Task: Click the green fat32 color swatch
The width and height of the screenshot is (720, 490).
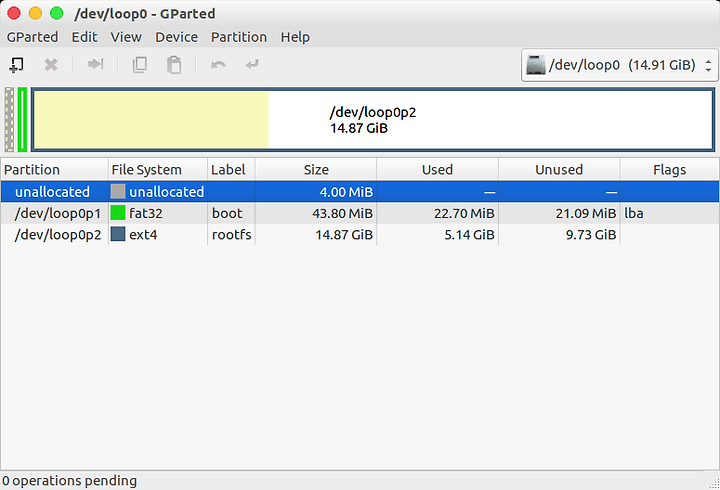Action: click(x=118, y=213)
